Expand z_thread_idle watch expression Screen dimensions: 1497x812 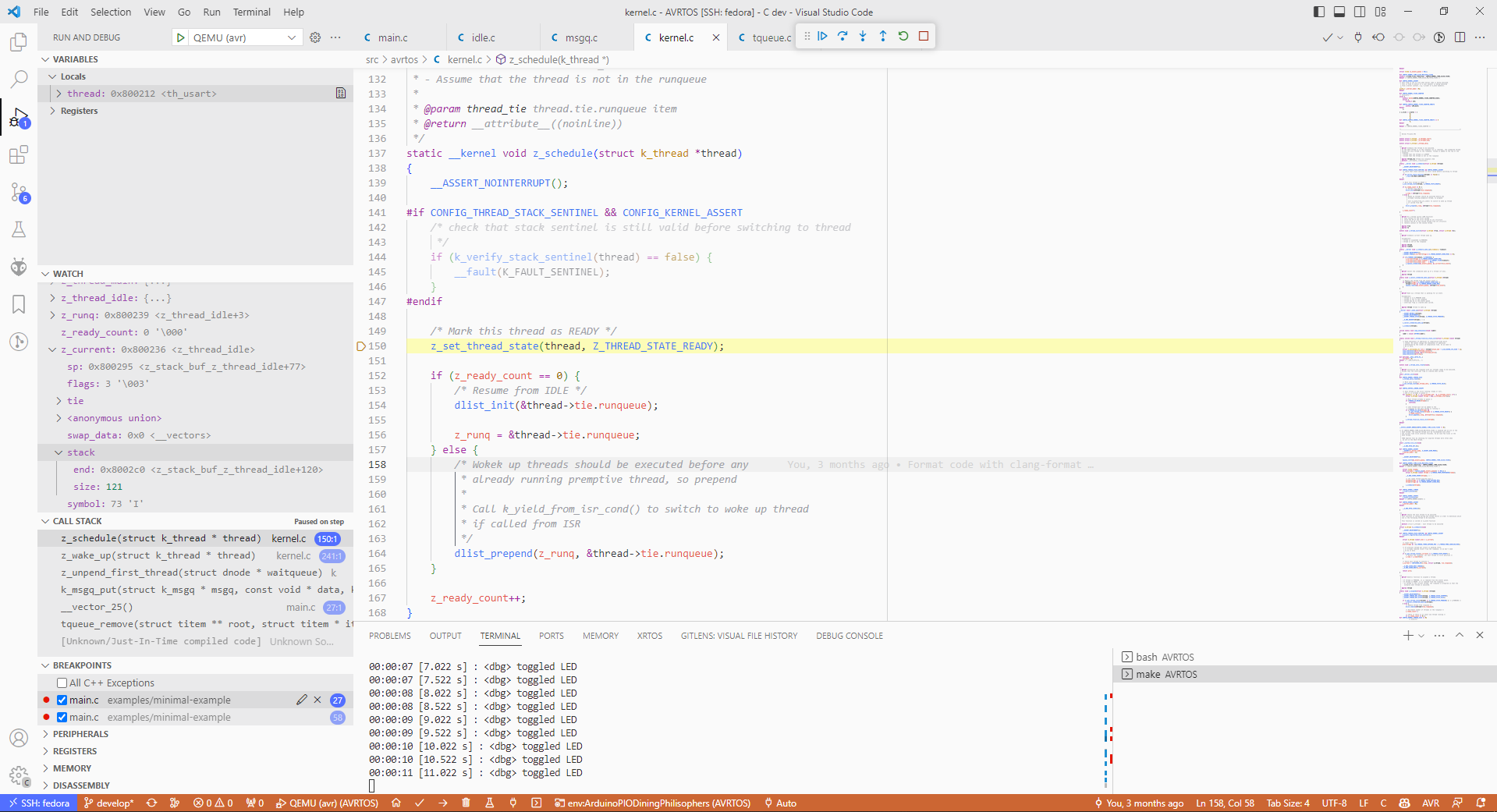click(52, 298)
